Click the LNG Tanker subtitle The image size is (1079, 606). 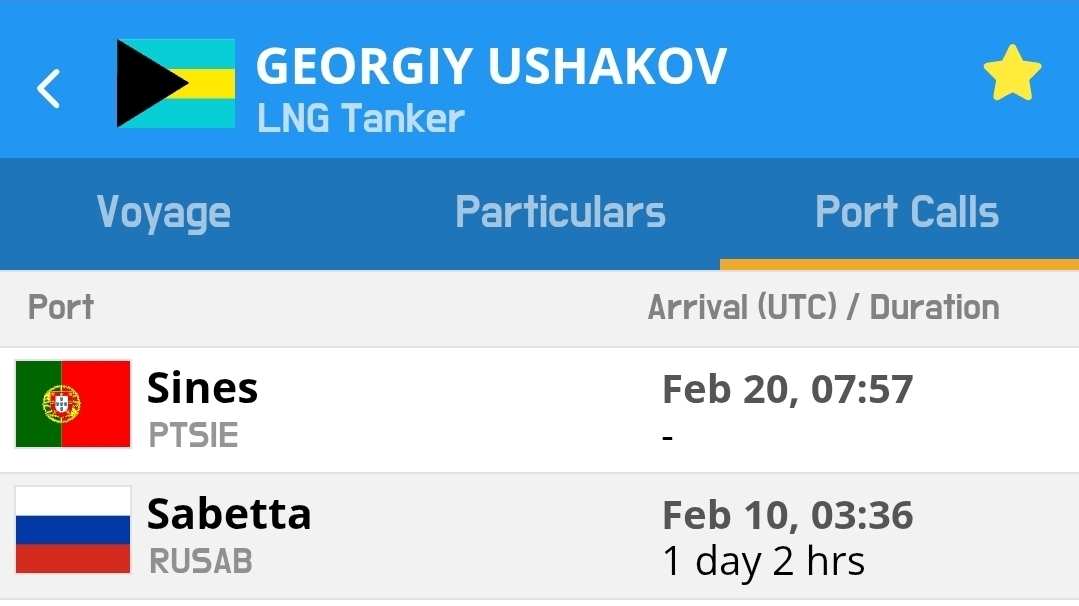click(x=361, y=119)
